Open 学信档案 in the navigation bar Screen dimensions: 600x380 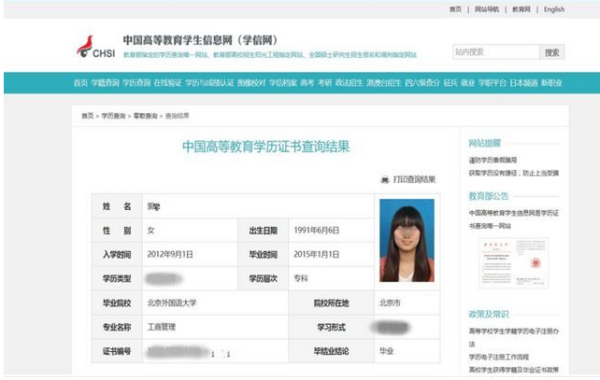click(x=283, y=83)
